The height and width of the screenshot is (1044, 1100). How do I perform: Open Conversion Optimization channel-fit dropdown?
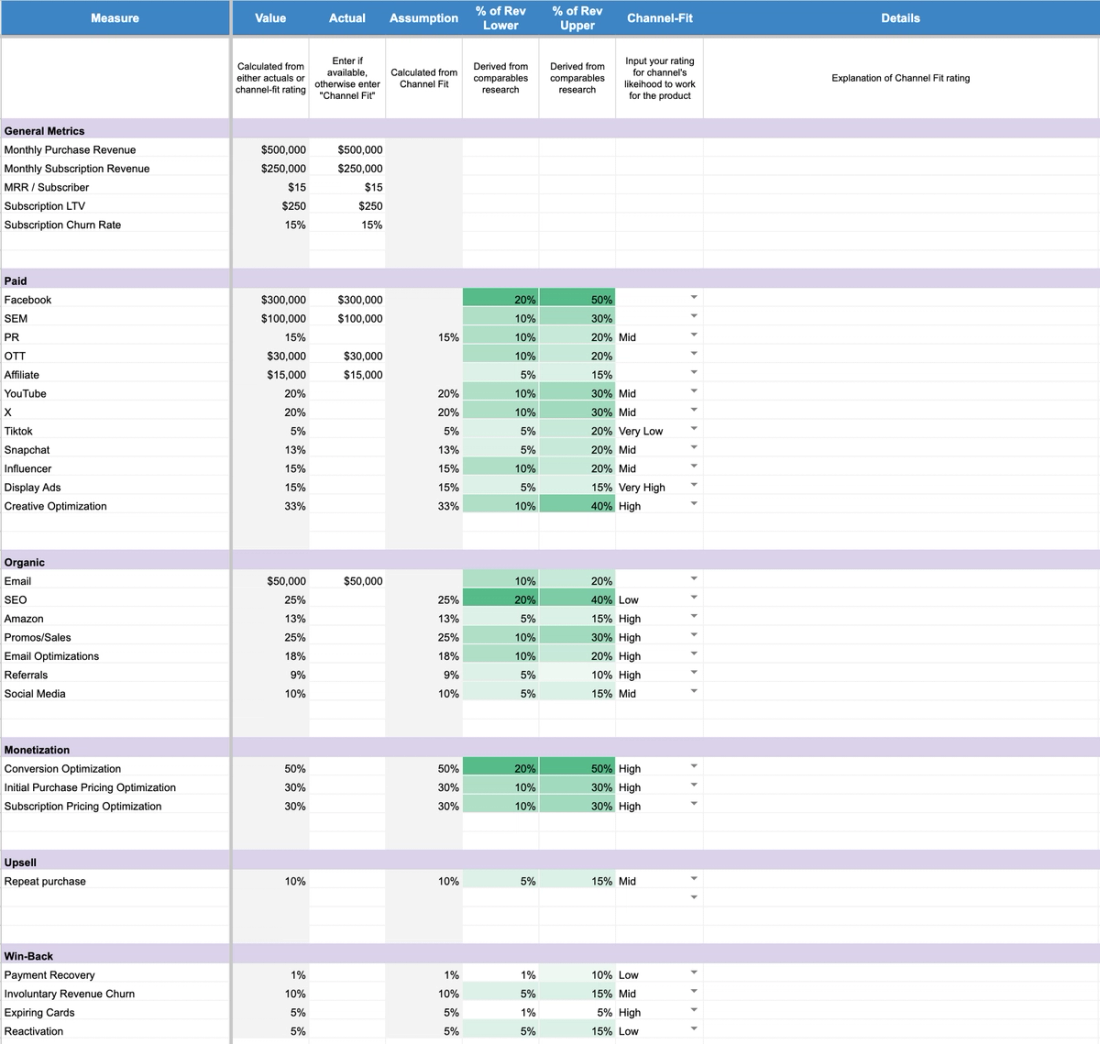click(694, 766)
